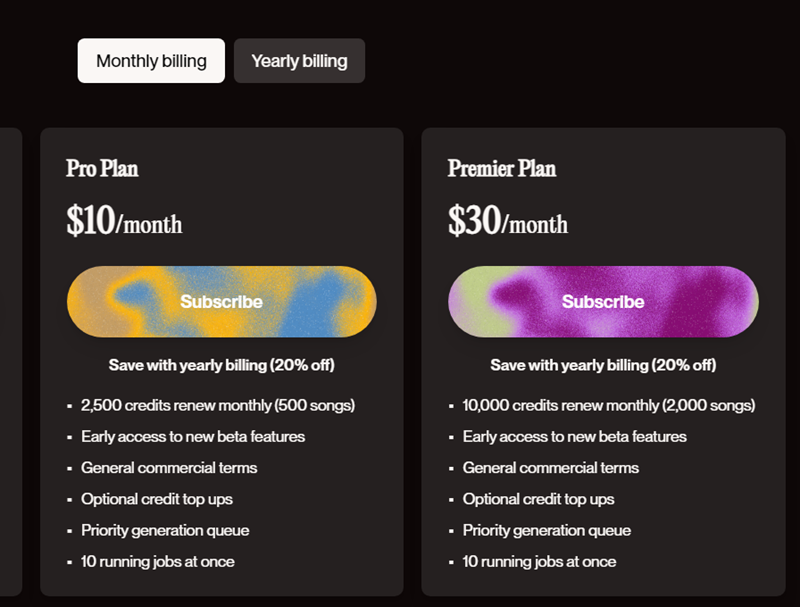This screenshot has width=800, height=607.
Task: Click Optional credit top ups in Pro Plan
Action: (x=157, y=499)
